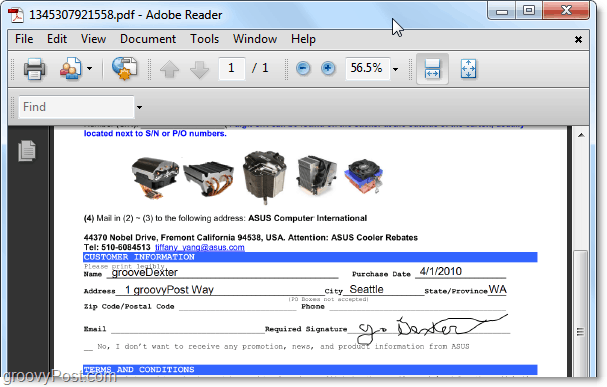The image size is (607, 387).
Task: Open the Document menu
Action: [x=148, y=39]
